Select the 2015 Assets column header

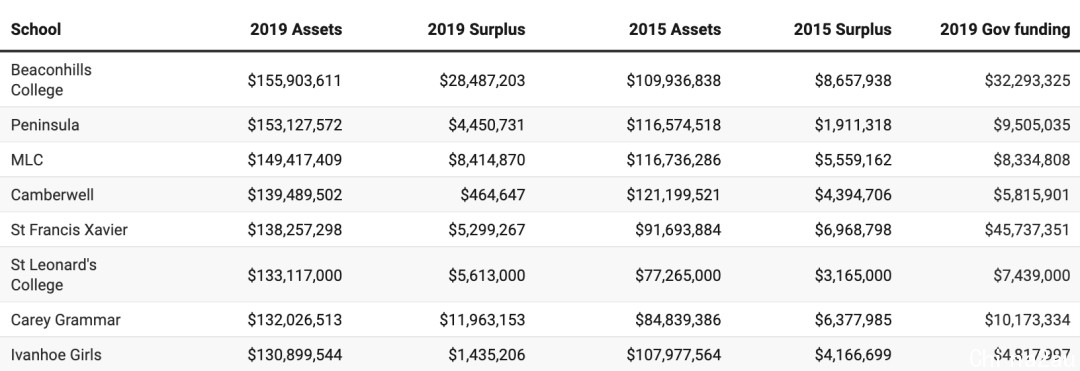[675, 30]
